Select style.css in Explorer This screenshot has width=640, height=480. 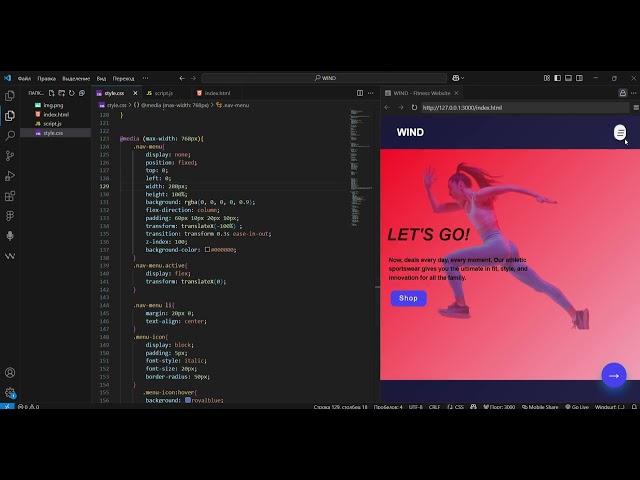click(x=56, y=133)
